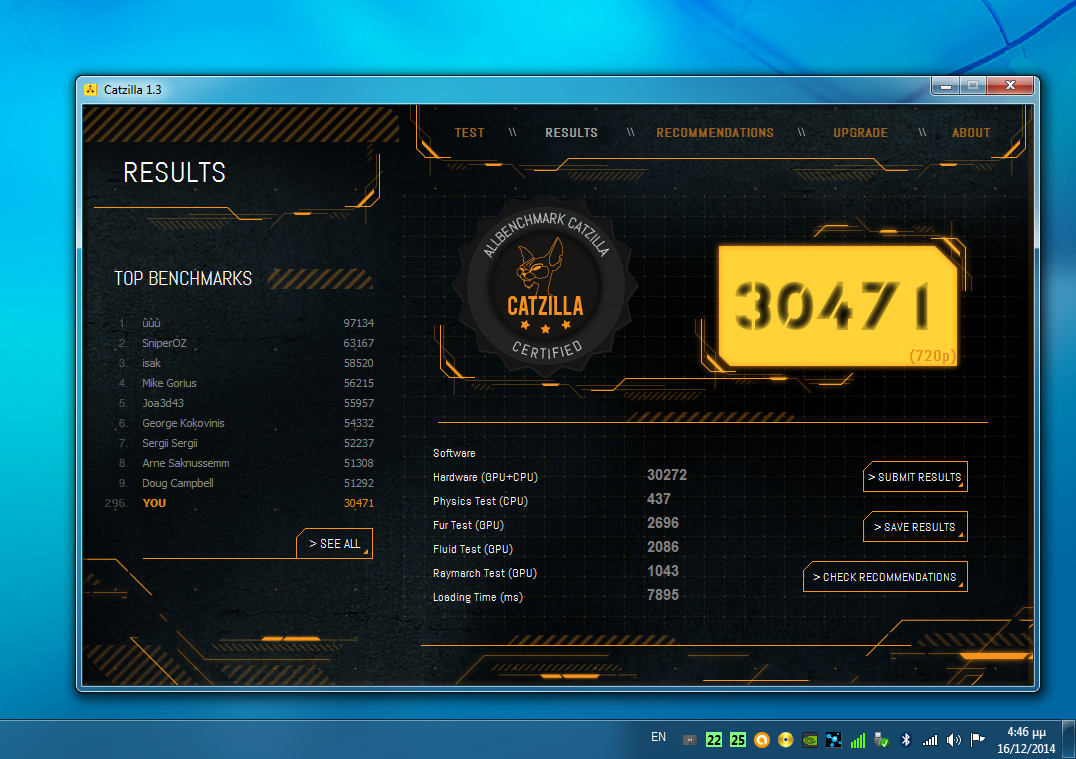The width and height of the screenshot is (1076, 759).
Task: Open the volume speaker tray icon
Action: pyautogui.click(x=953, y=740)
